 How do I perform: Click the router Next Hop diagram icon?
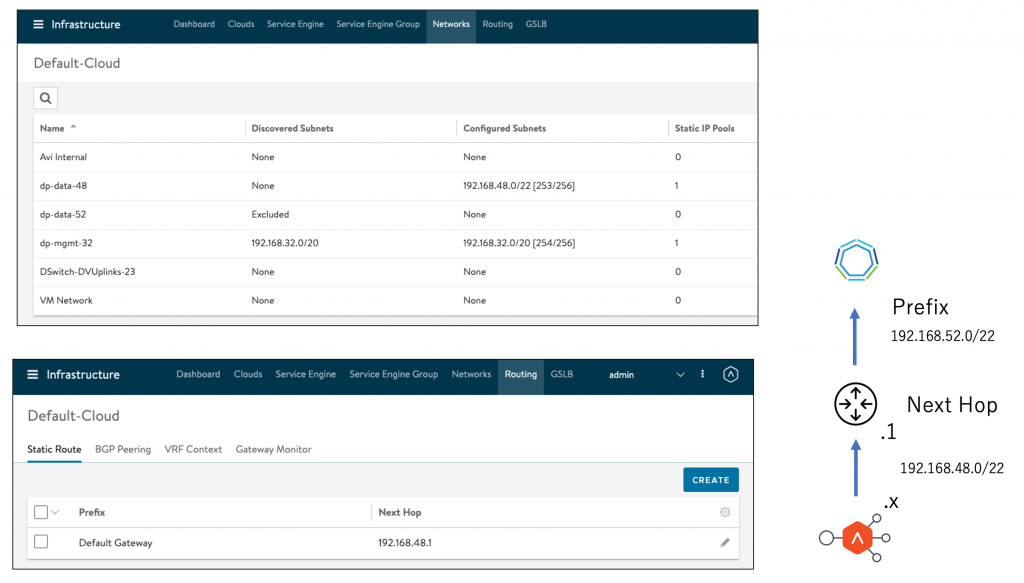click(856, 404)
